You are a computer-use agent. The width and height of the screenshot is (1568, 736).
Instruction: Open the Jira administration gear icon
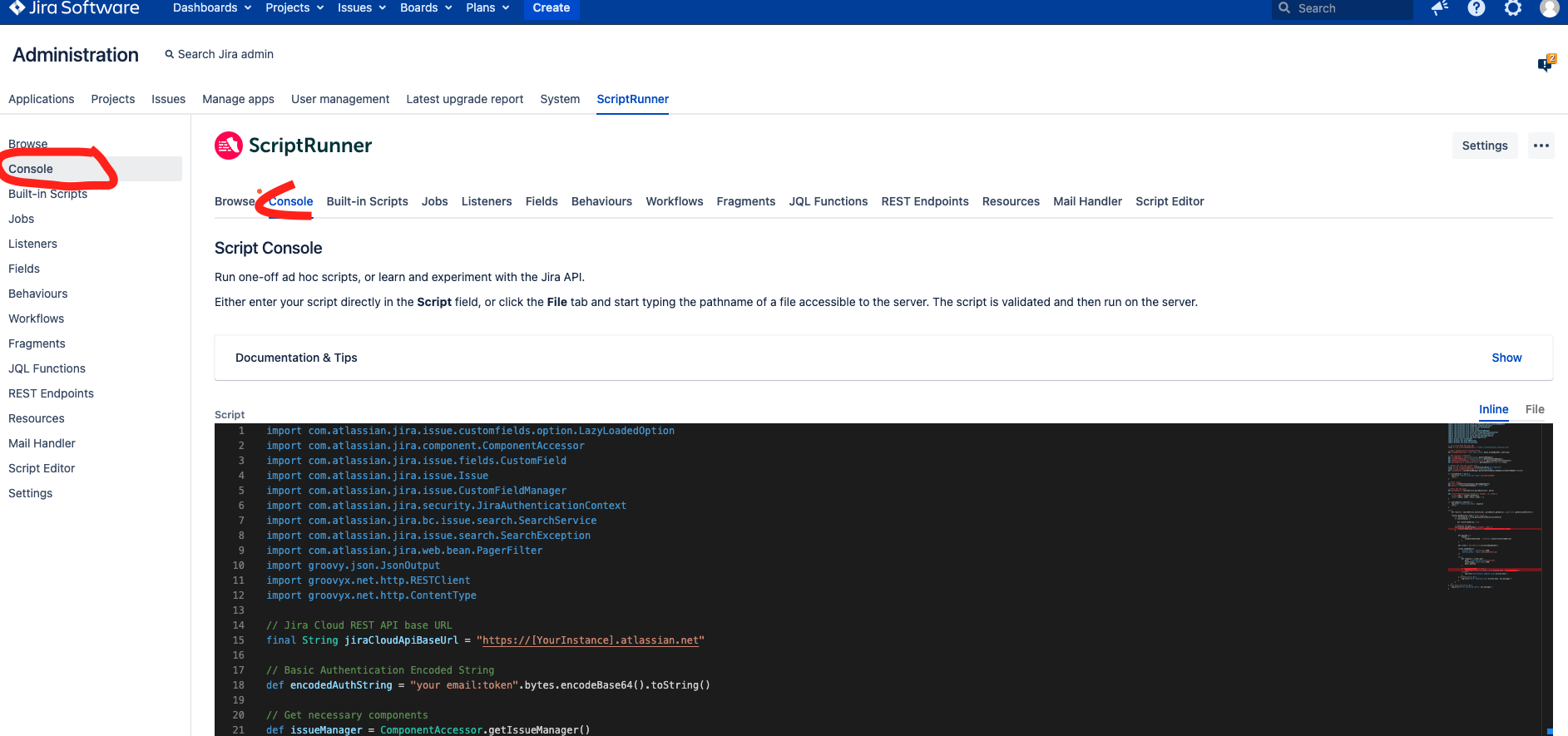[1513, 8]
